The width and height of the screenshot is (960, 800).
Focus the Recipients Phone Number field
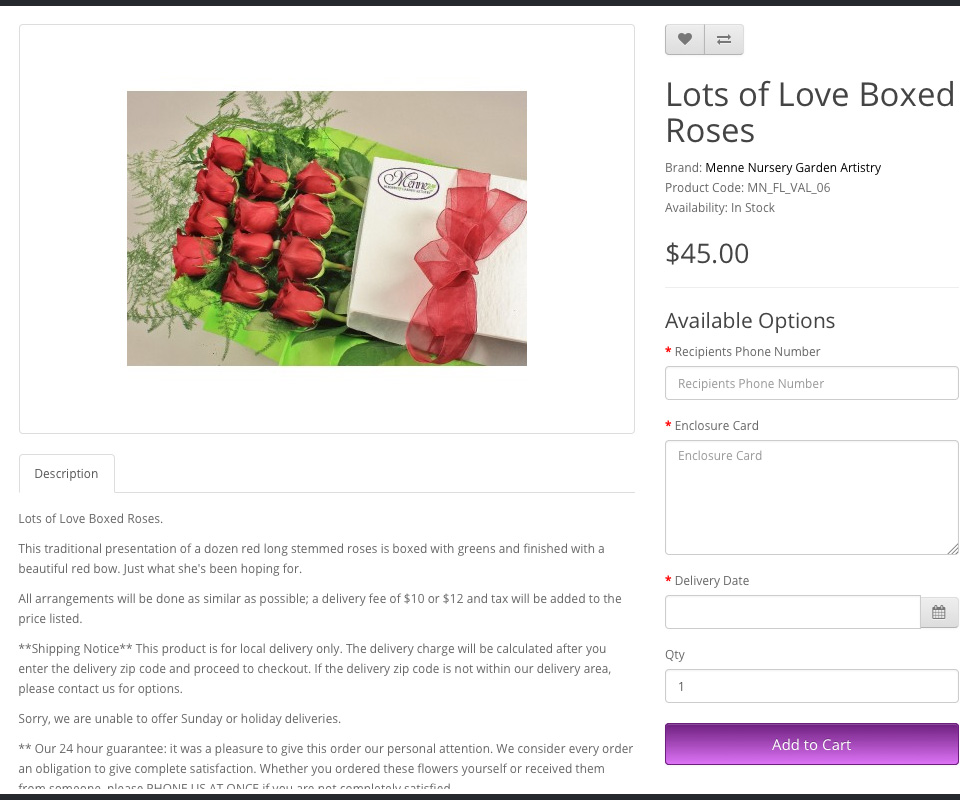pyautogui.click(x=811, y=383)
